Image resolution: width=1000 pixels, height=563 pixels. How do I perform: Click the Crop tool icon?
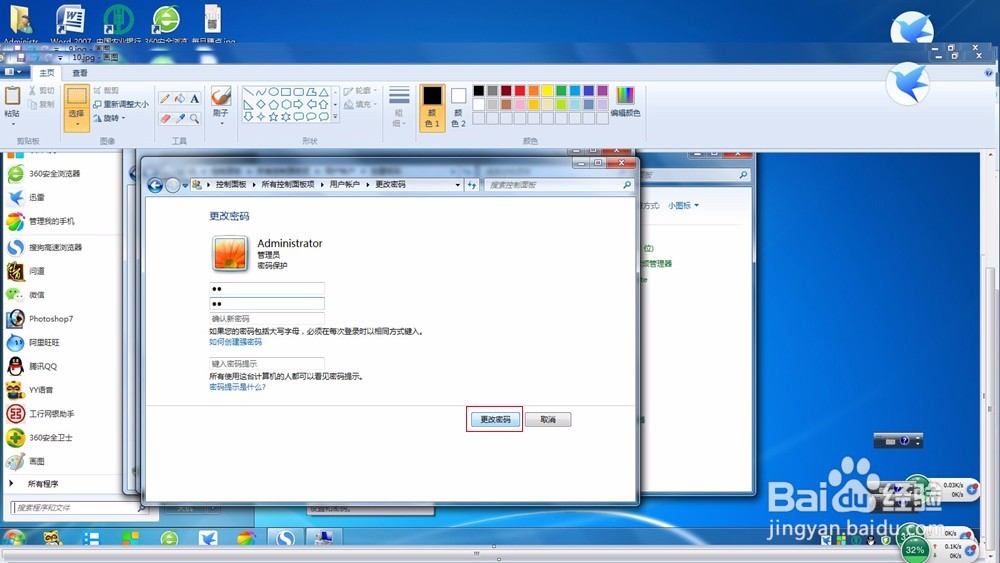pos(97,91)
